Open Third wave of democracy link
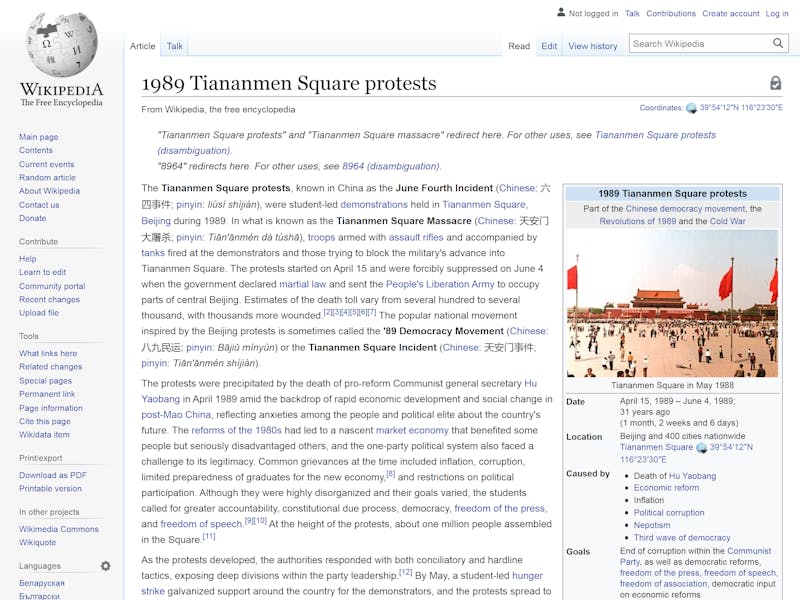The width and height of the screenshot is (800, 600). click(682, 537)
